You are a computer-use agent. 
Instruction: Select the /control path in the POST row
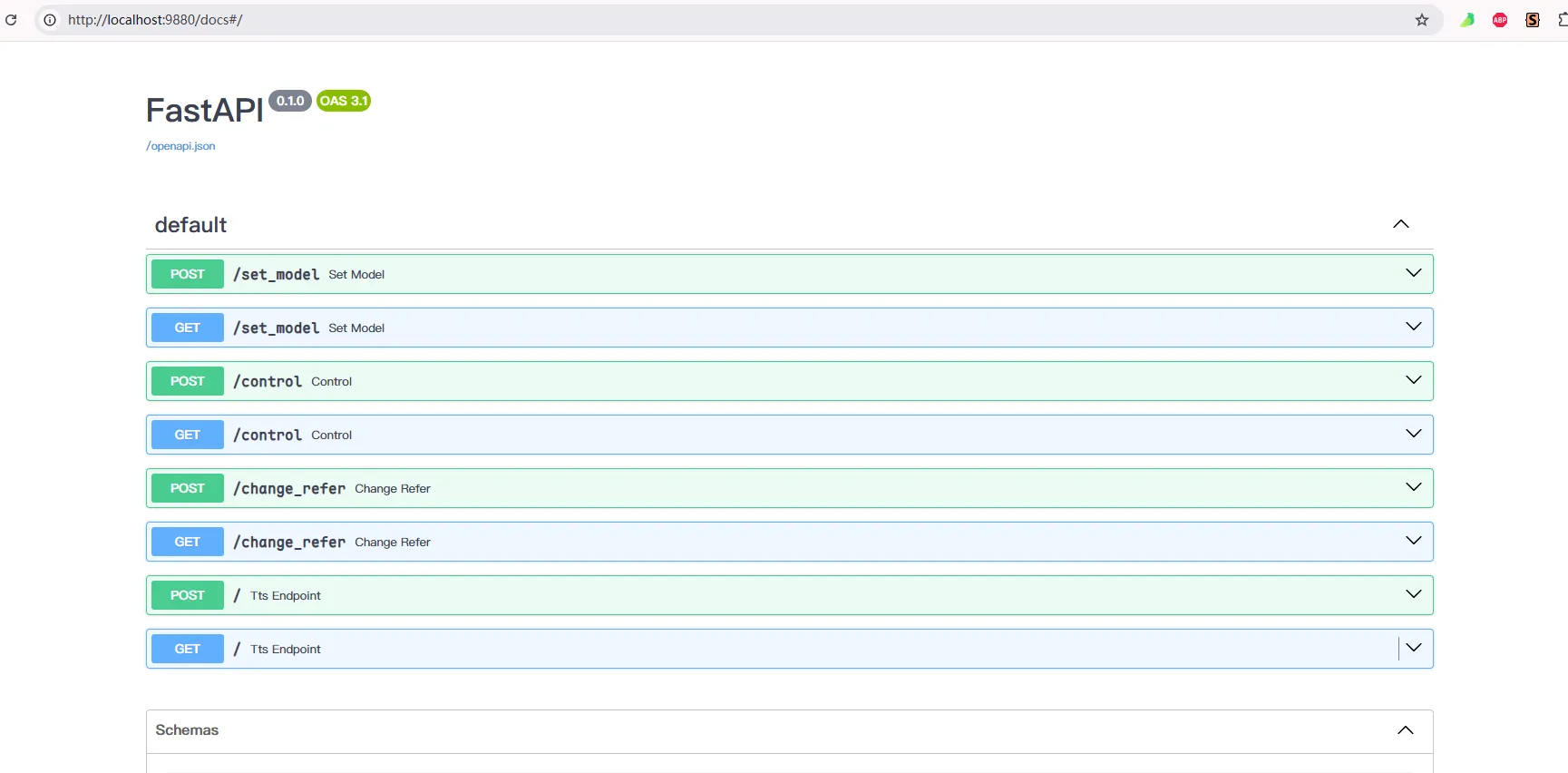click(x=268, y=382)
